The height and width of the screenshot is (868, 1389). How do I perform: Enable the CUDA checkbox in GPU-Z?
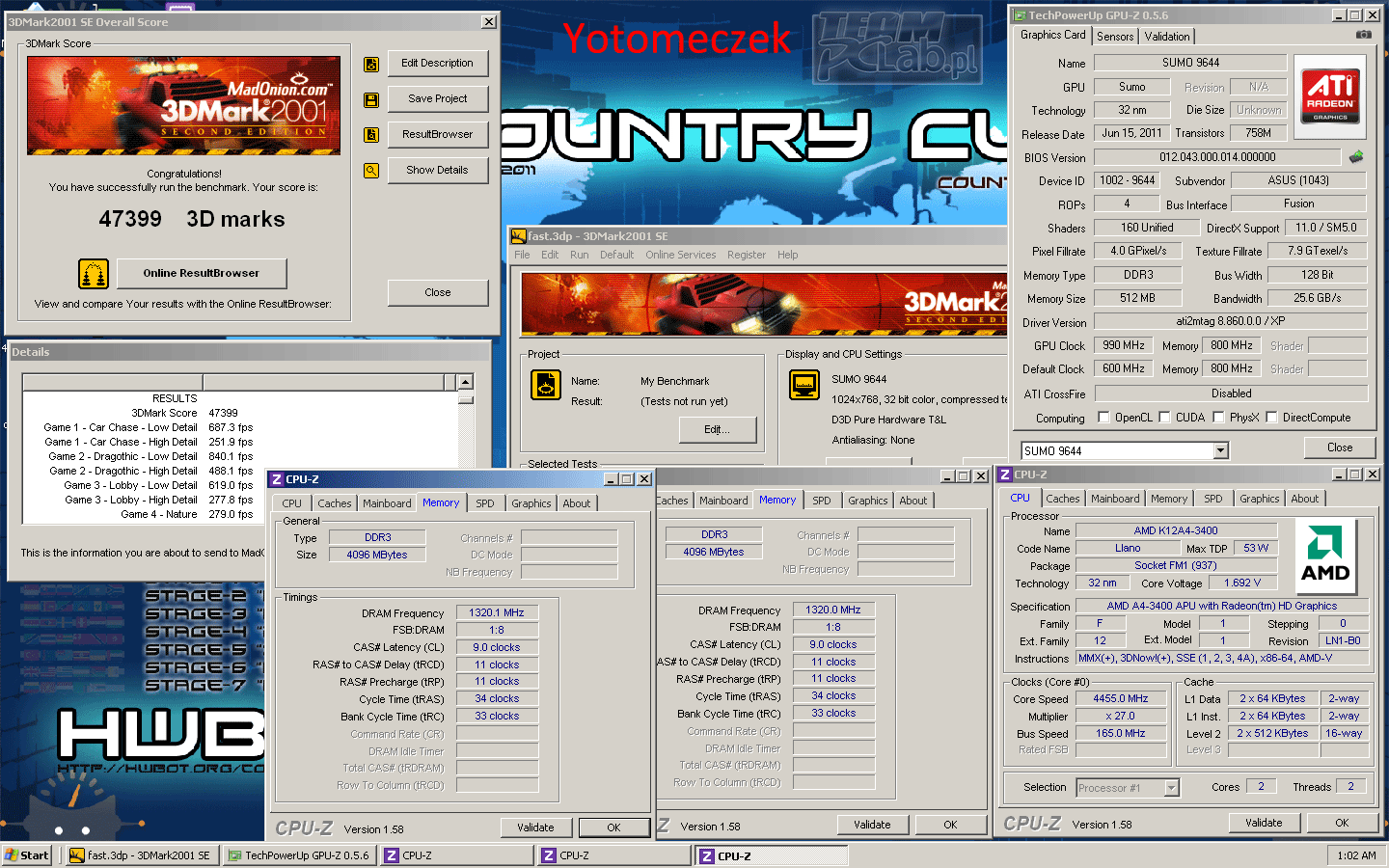(x=1164, y=418)
